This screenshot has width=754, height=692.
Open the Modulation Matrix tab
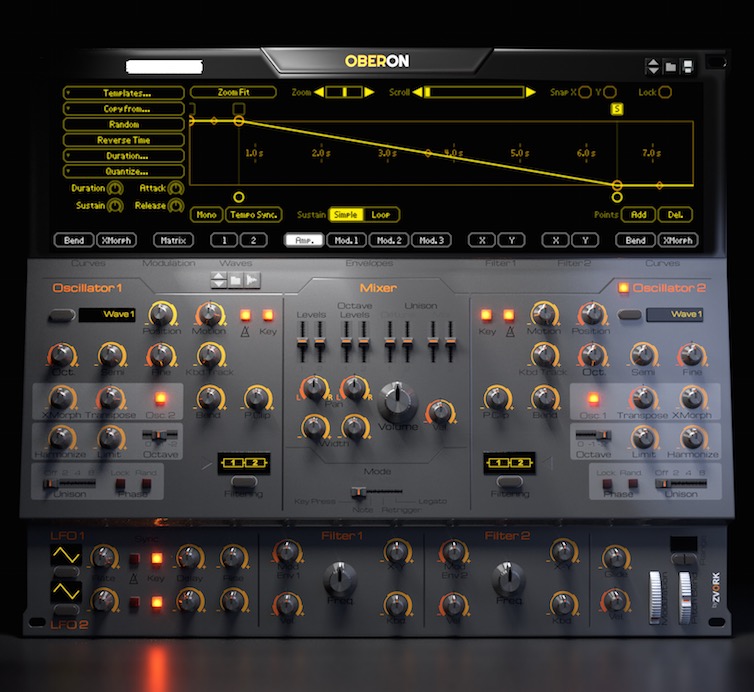pyautogui.click(x=173, y=240)
